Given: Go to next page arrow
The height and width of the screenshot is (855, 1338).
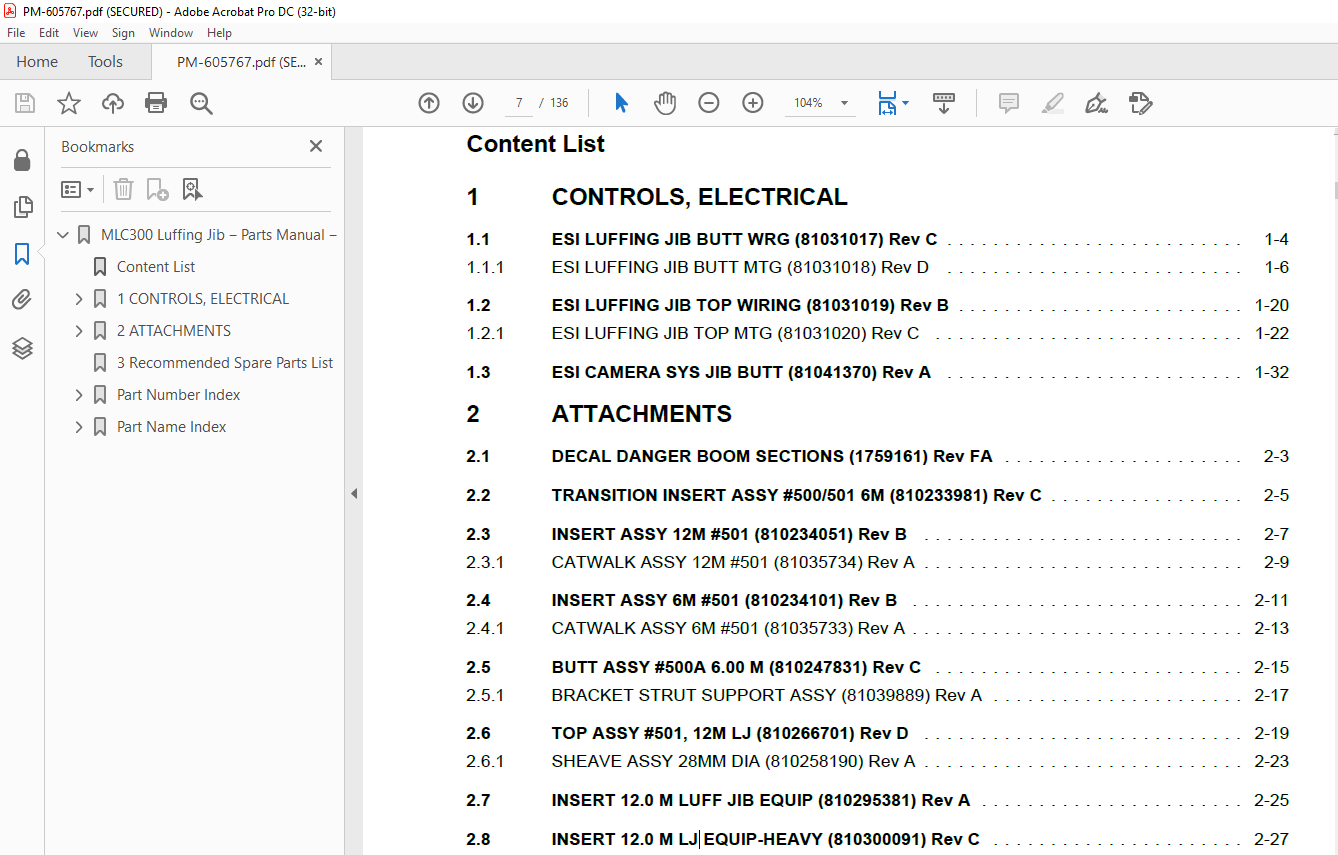Looking at the screenshot, I should point(473,103).
